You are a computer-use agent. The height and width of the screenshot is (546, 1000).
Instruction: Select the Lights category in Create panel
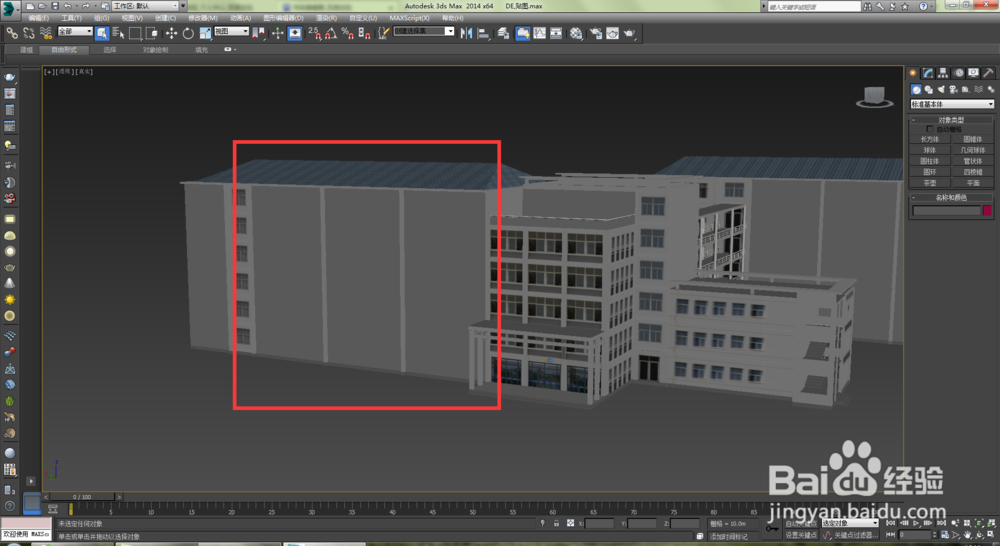pos(941,89)
